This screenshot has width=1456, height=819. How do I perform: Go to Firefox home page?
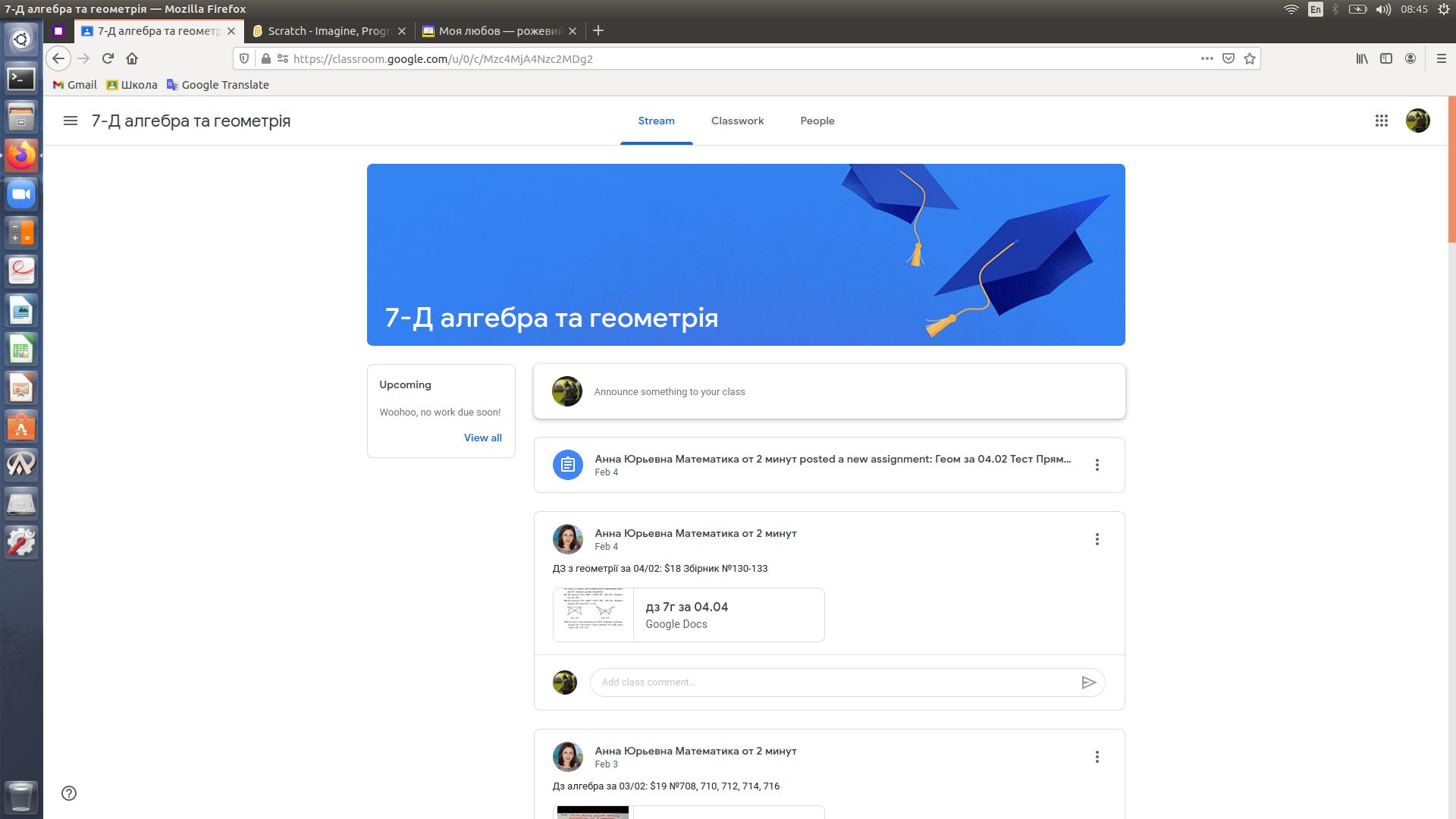[132, 58]
